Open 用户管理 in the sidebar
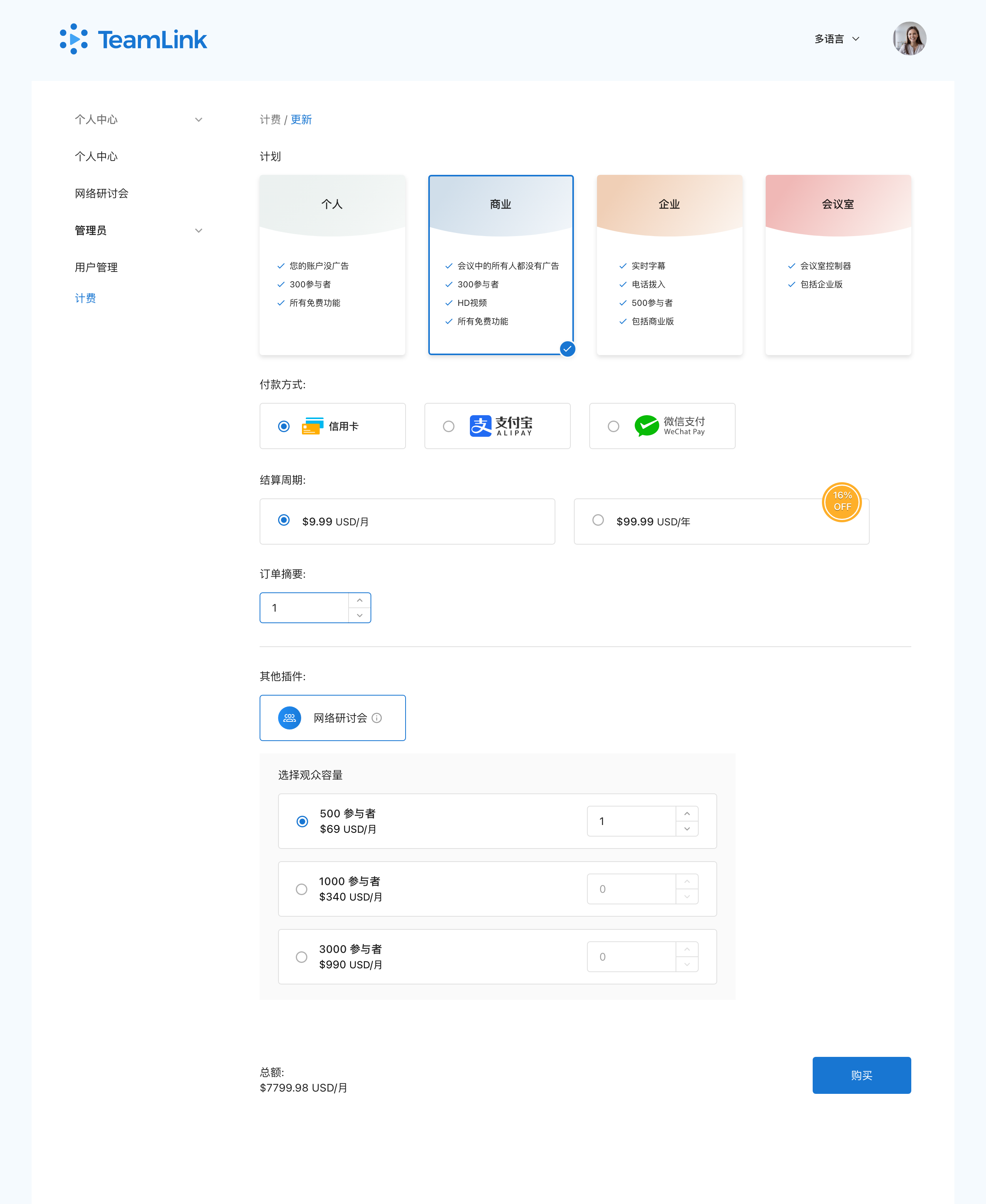 (x=96, y=268)
